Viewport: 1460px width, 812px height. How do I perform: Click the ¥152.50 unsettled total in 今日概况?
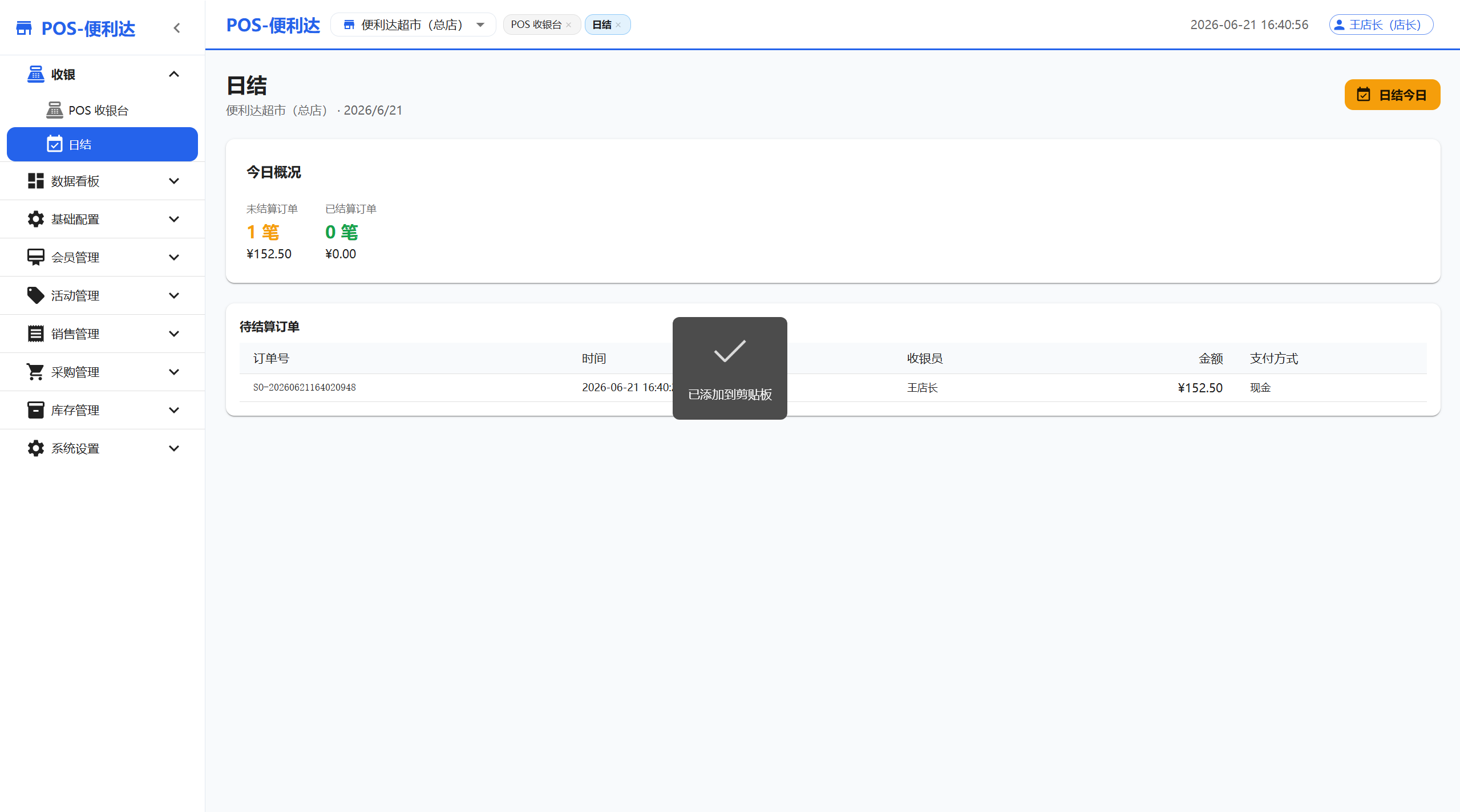[269, 254]
